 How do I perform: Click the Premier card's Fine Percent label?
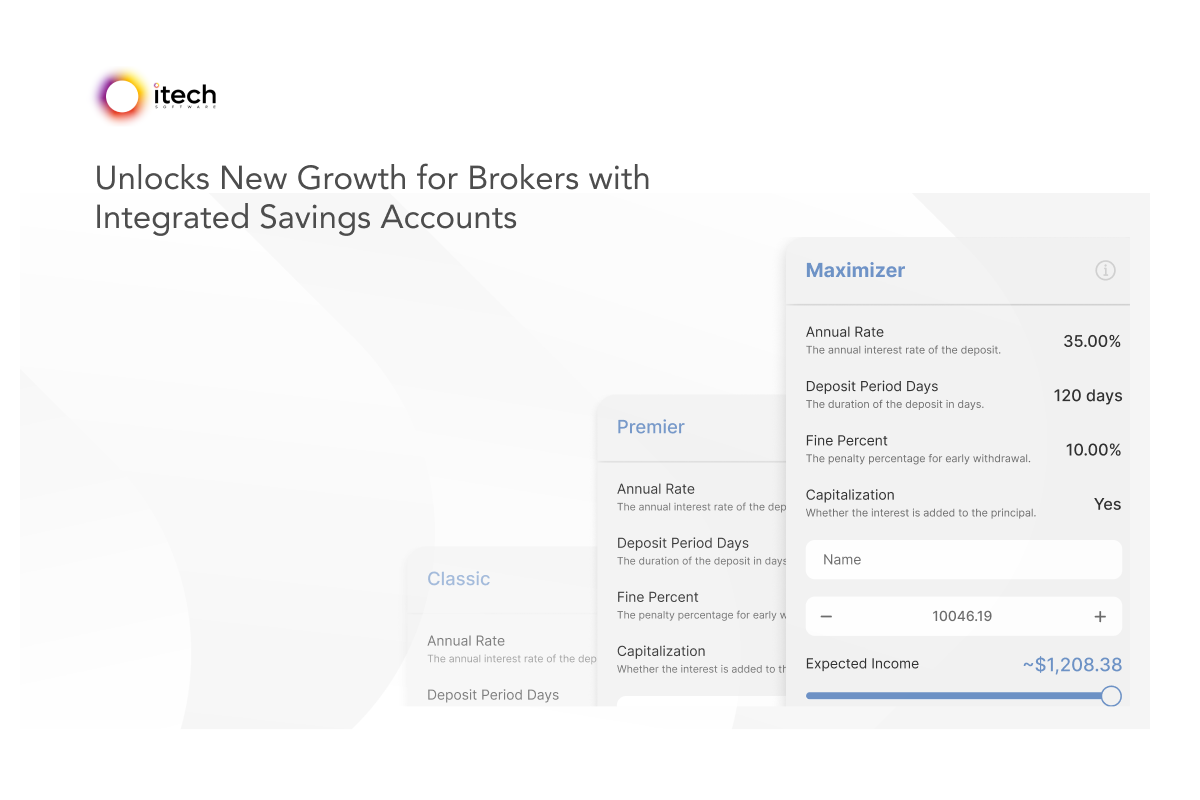pos(658,597)
